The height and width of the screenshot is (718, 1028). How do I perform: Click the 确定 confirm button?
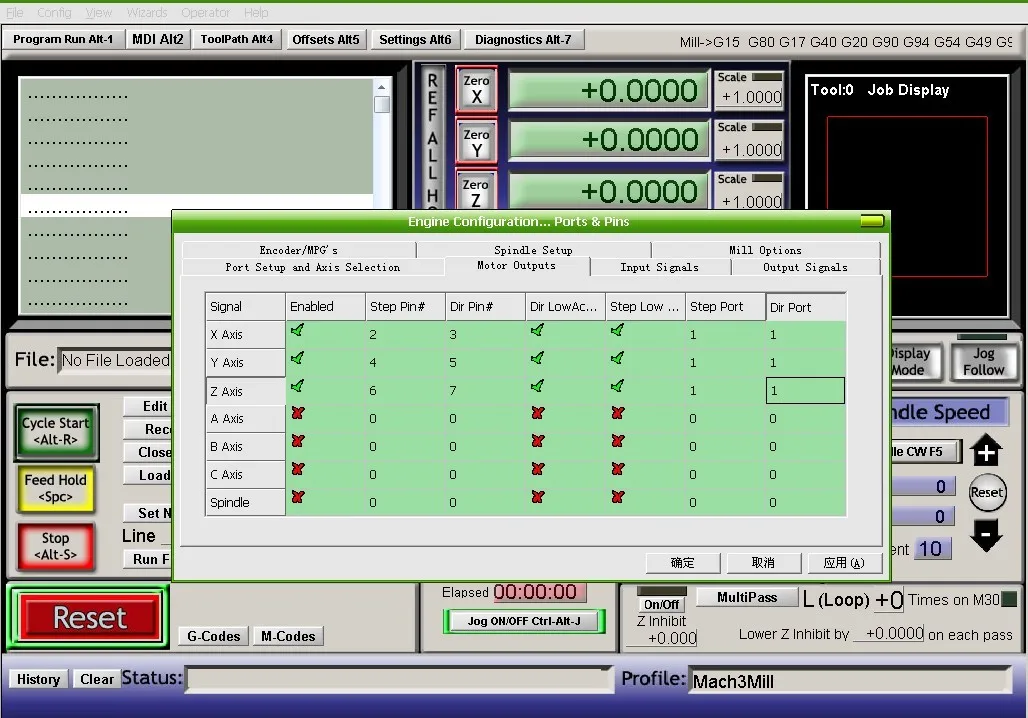tap(683, 563)
